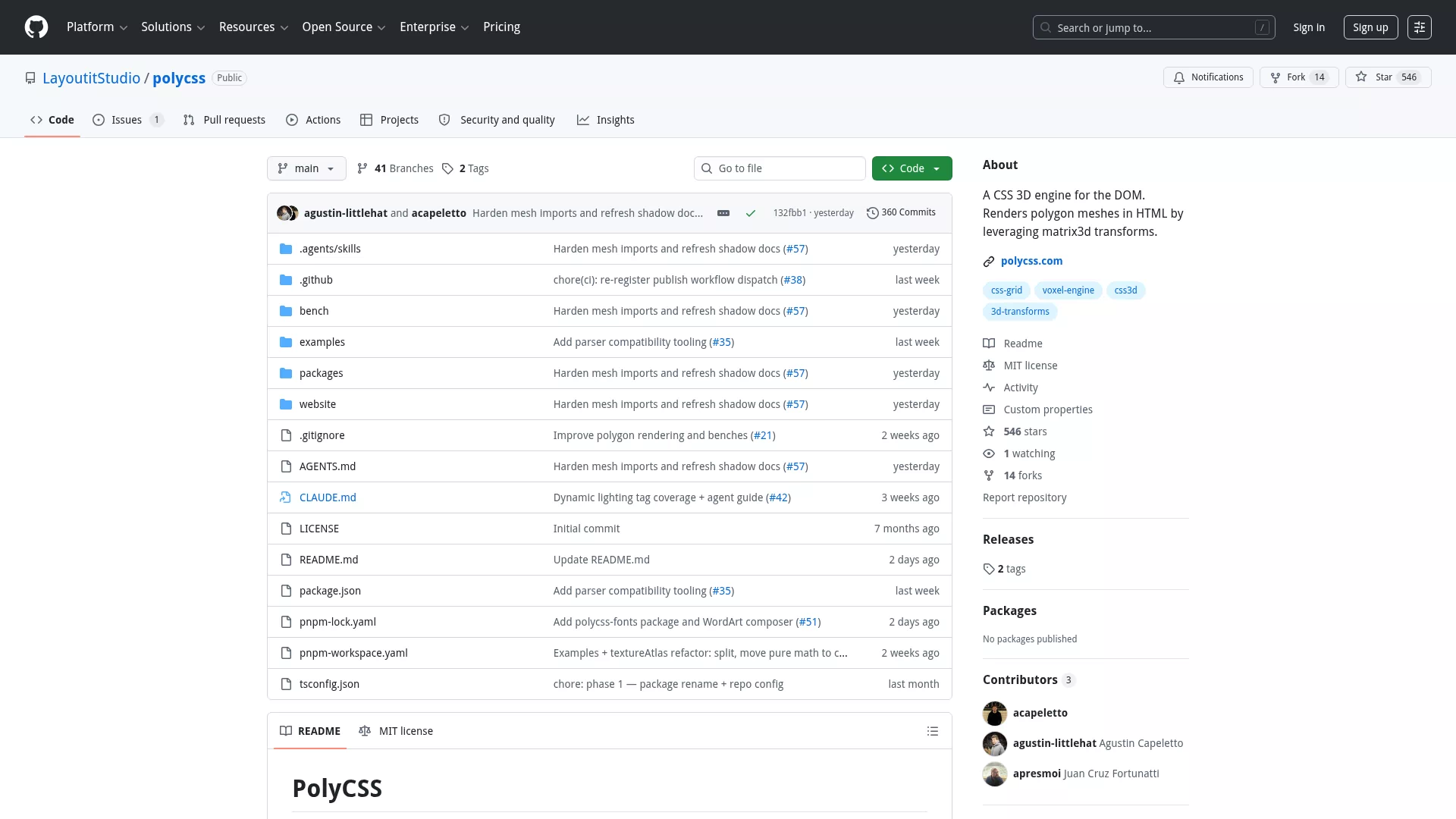The width and height of the screenshot is (1456, 819).
Task: Expand commit message ellipsis button
Action: (723, 213)
